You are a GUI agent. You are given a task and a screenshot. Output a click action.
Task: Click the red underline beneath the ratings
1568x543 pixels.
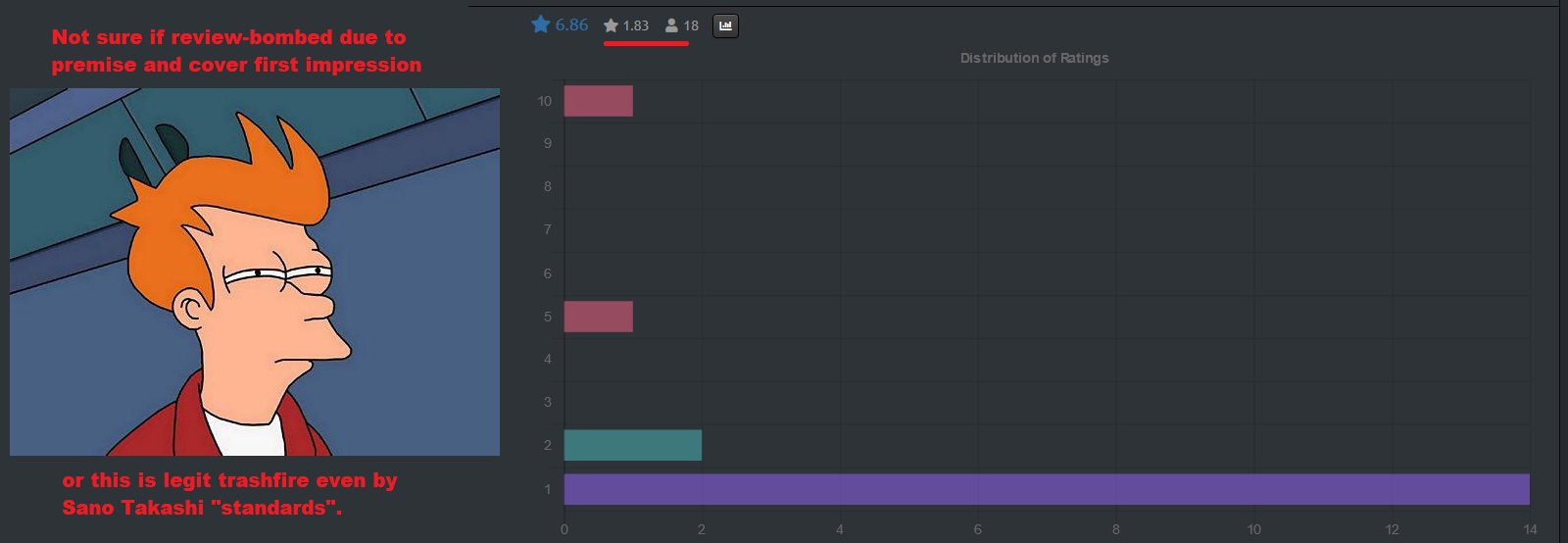[646, 43]
